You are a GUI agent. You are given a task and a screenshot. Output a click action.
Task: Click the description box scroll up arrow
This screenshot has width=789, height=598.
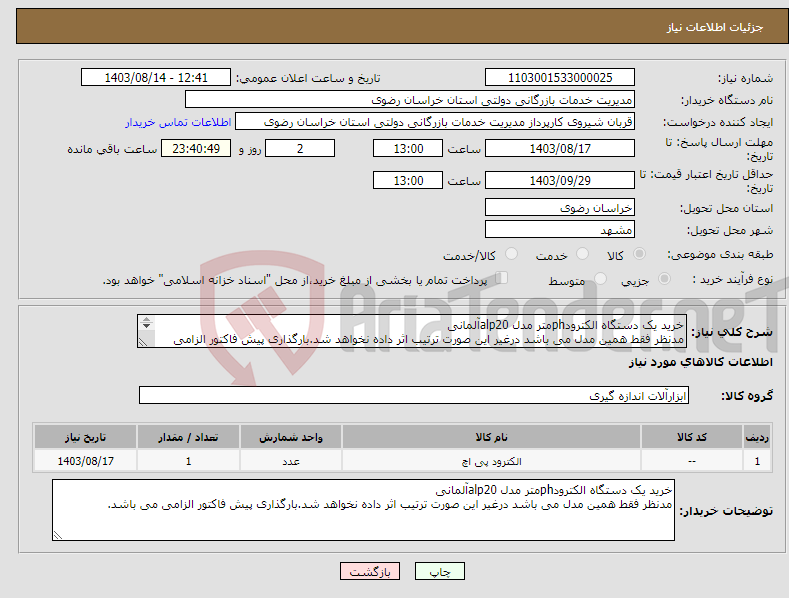tap(146, 320)
